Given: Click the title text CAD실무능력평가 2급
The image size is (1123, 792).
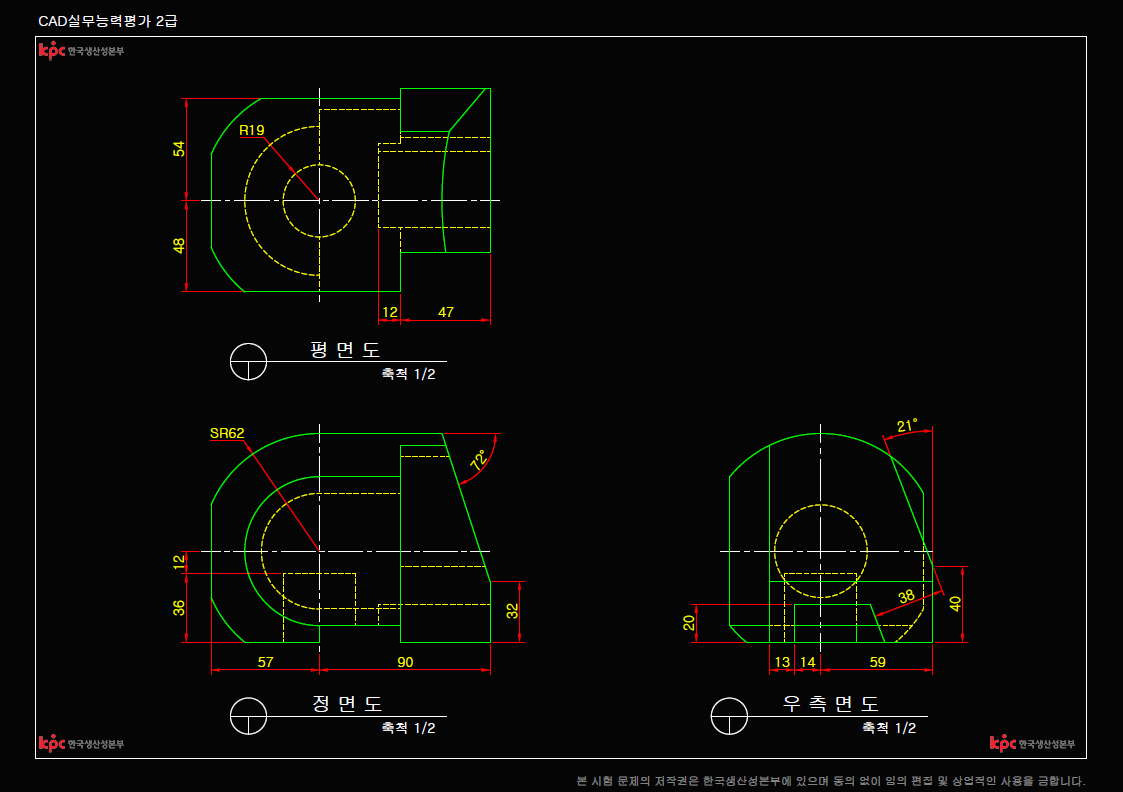Looking at the screenshot, I should [107, 21].
